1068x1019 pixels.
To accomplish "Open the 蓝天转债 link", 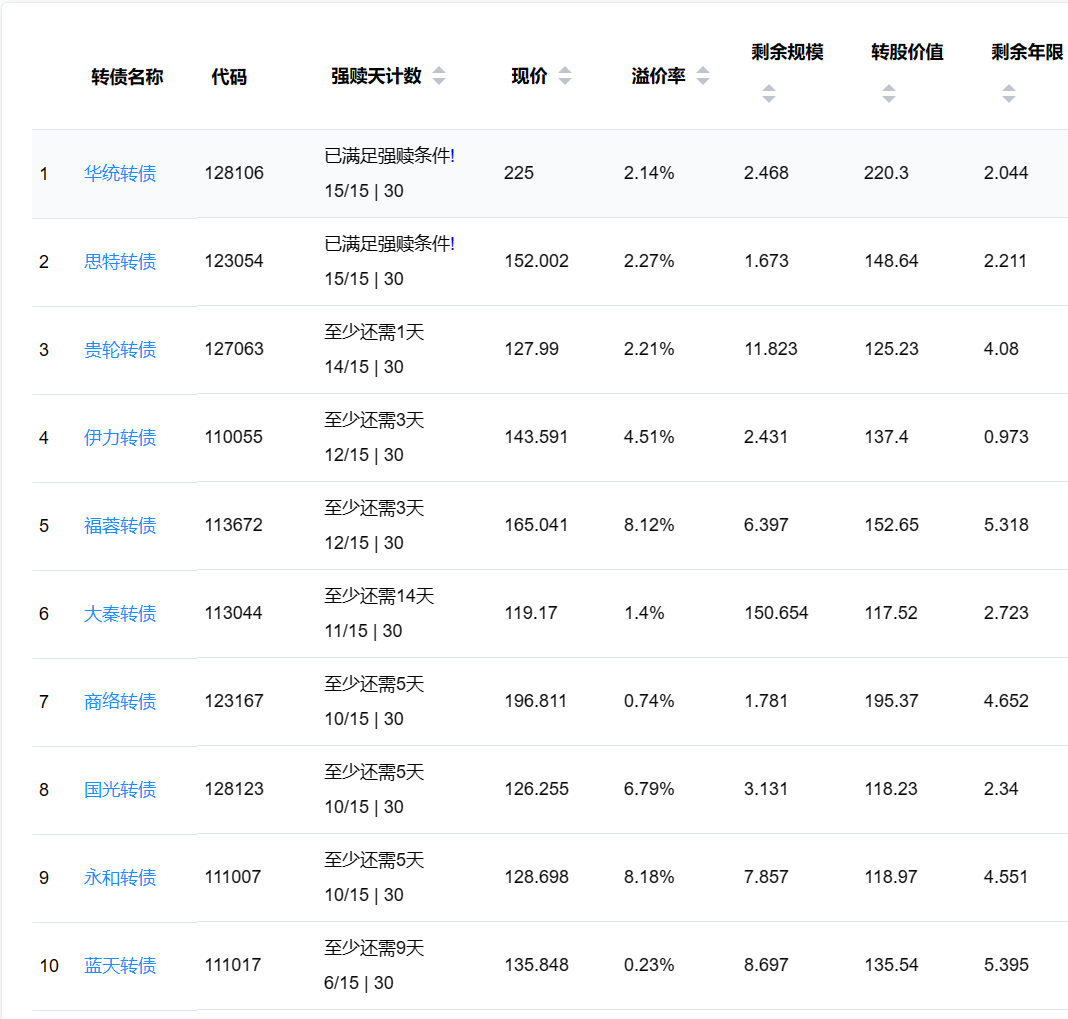I will point(120,965).
